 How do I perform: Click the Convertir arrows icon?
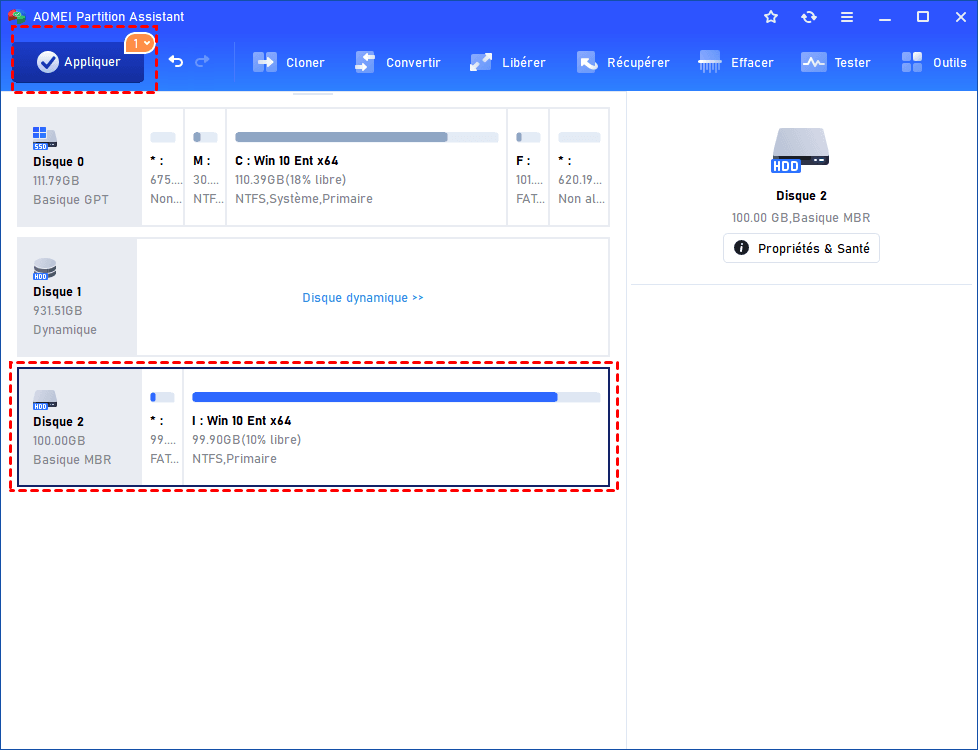(x=365, y=62)
